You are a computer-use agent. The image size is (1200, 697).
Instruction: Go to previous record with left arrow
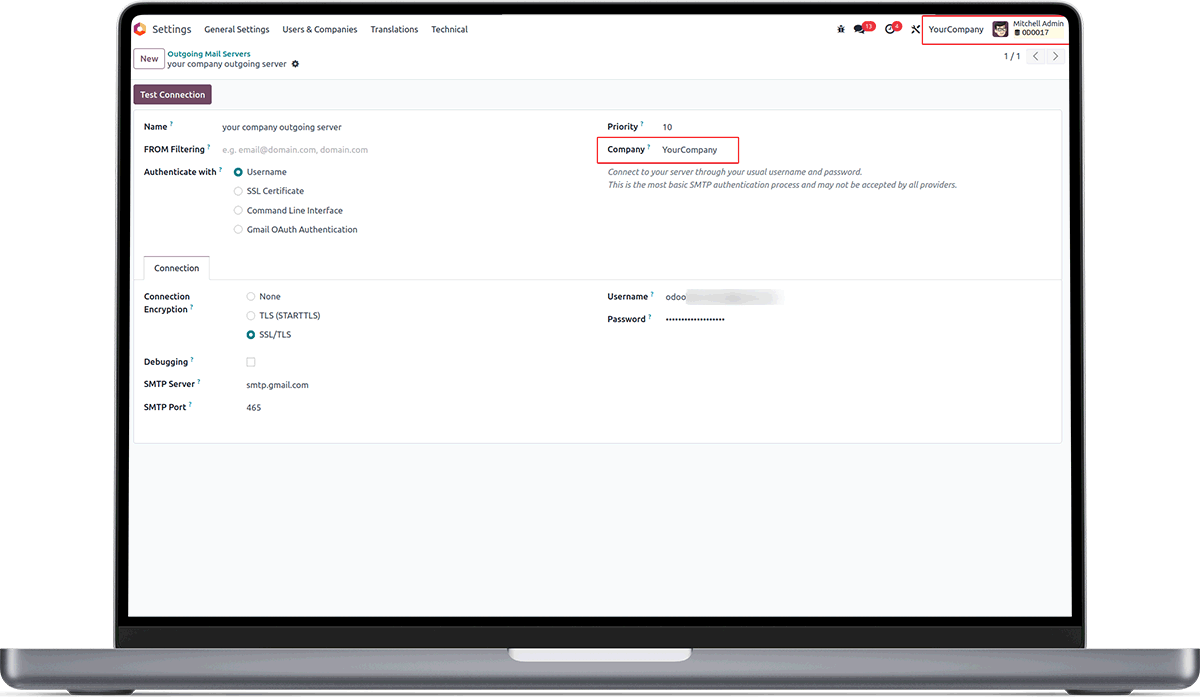[x=1035, y=56]
